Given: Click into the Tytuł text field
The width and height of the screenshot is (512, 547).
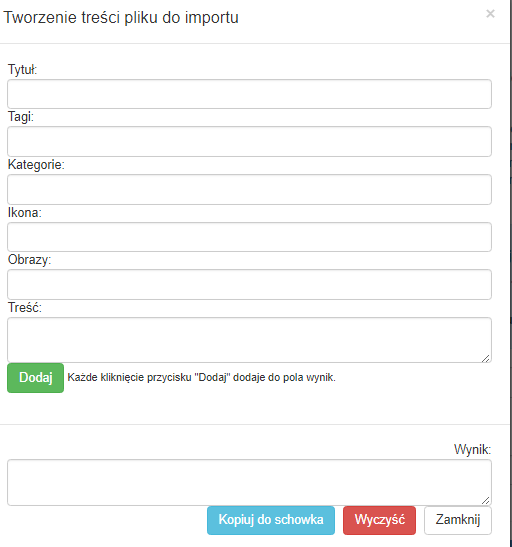Looking at the screenshot, I should pyautogui.click(x=249, y=94).
